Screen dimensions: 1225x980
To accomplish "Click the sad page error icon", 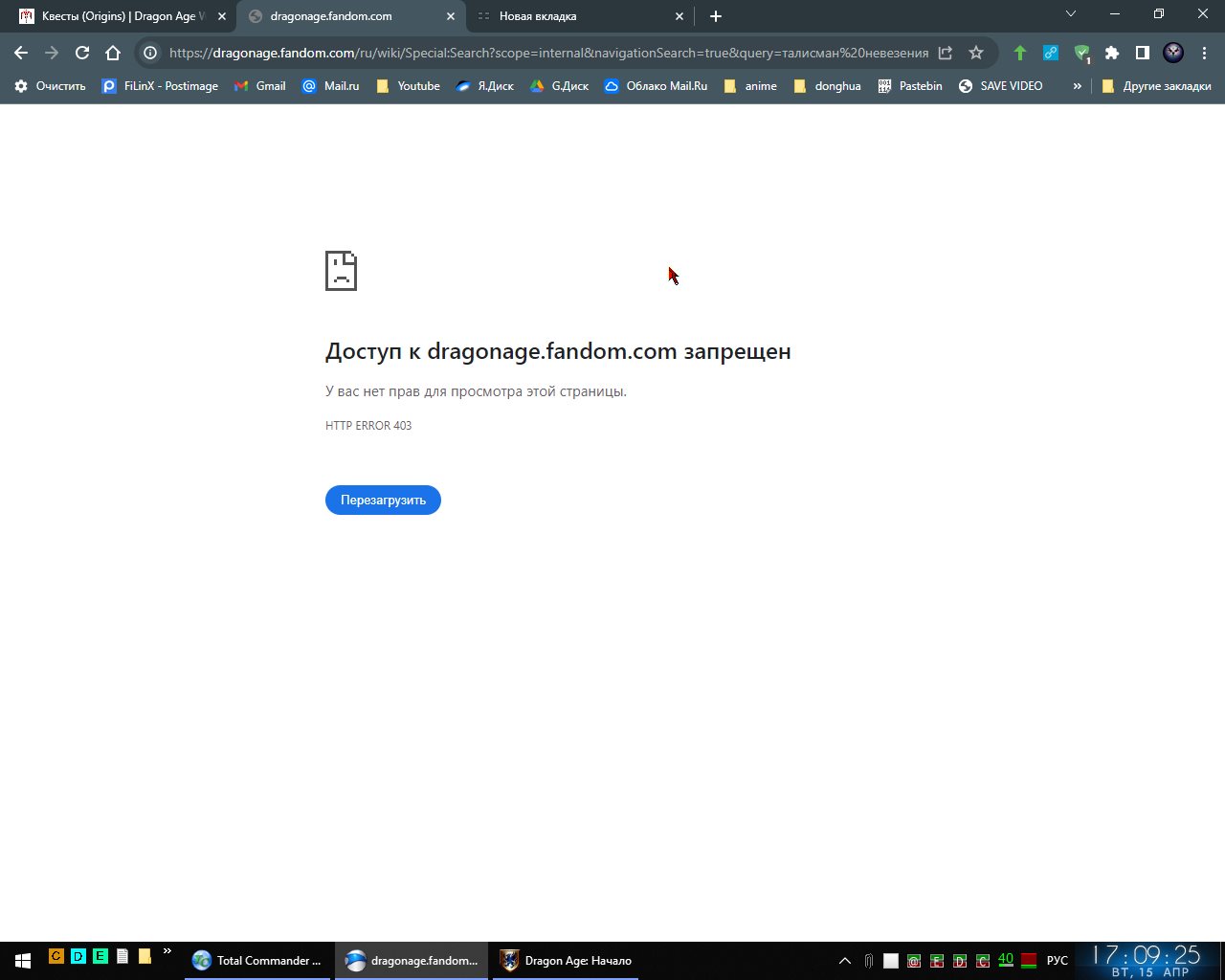I will tap(341, 271).
